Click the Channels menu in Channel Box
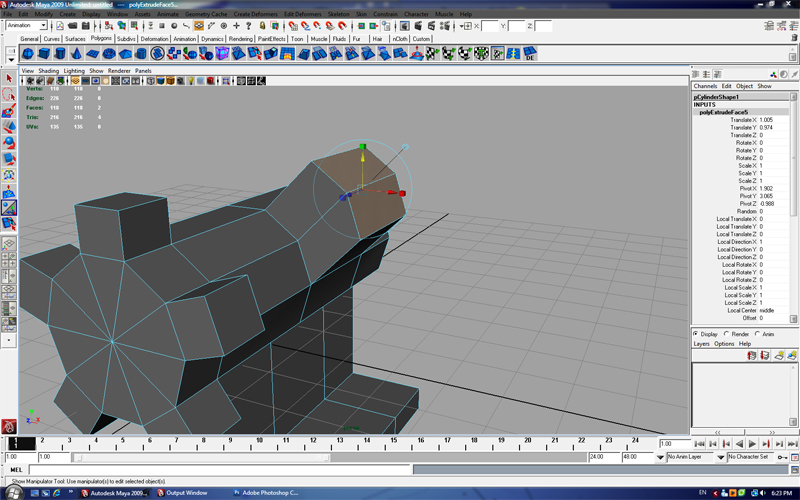Viewport: 800px width, 500px height. (x=705, y=86)
